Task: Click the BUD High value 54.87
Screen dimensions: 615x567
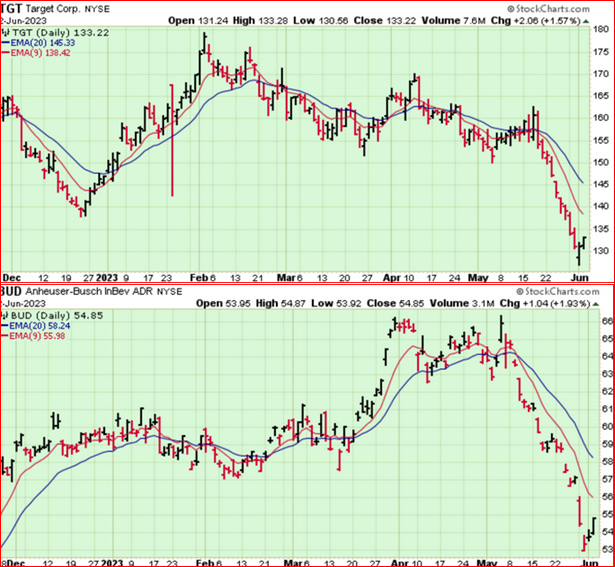Action: tap(293, 303)
